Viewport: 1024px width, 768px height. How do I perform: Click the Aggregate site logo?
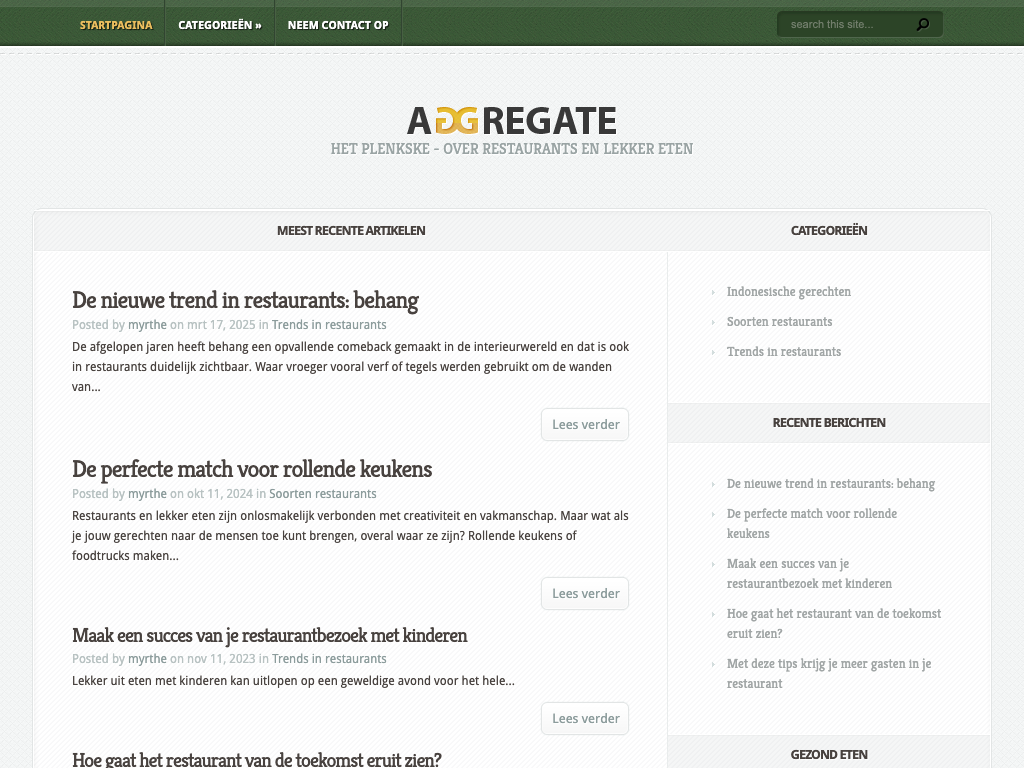pyautogui.click(x=511, y=121)
